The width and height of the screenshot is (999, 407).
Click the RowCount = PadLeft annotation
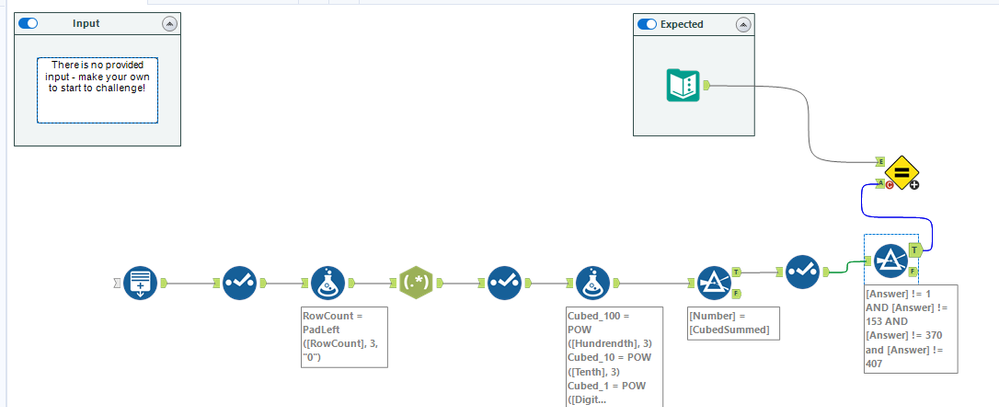(x=344, y=337)
